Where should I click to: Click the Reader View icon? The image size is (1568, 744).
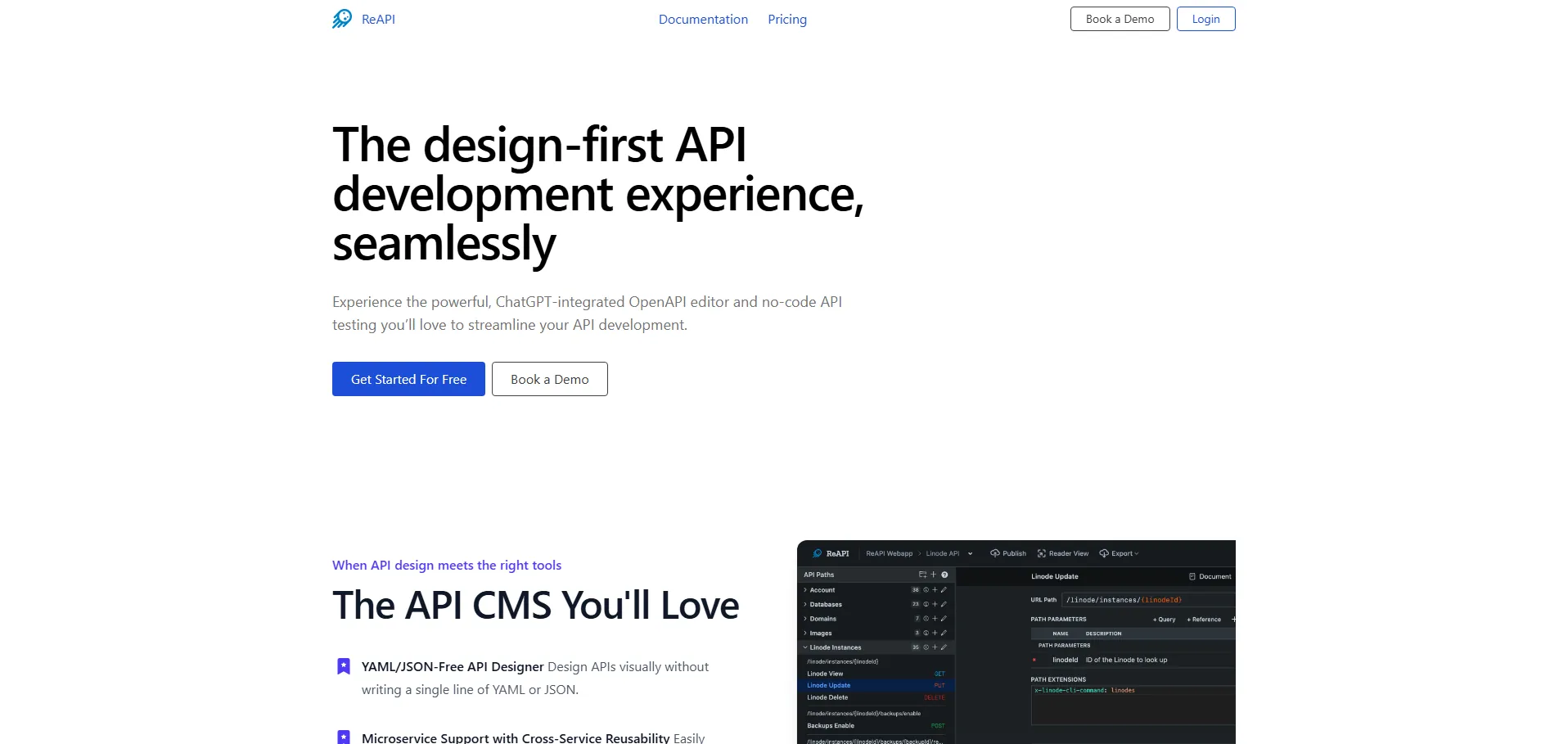click(1042, 553)
